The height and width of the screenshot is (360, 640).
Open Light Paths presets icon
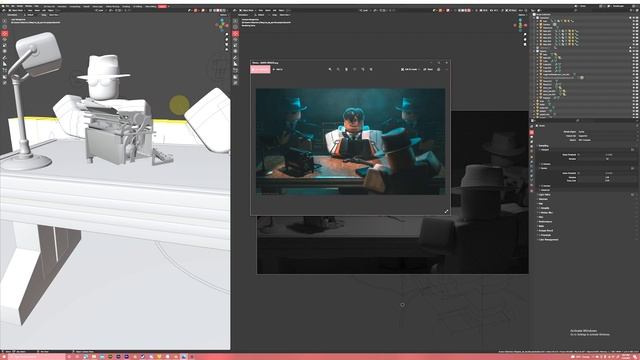click(633, 195)
